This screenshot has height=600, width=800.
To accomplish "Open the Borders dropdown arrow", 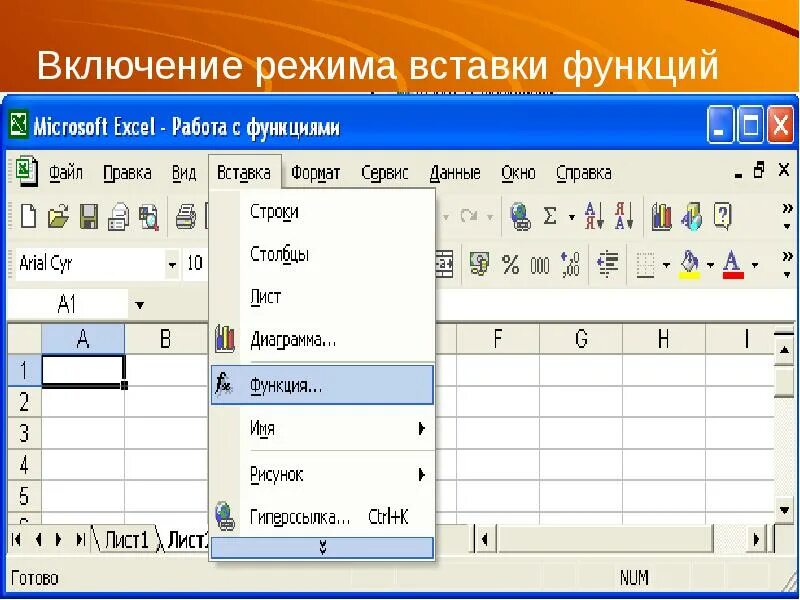I will [666, 265].
